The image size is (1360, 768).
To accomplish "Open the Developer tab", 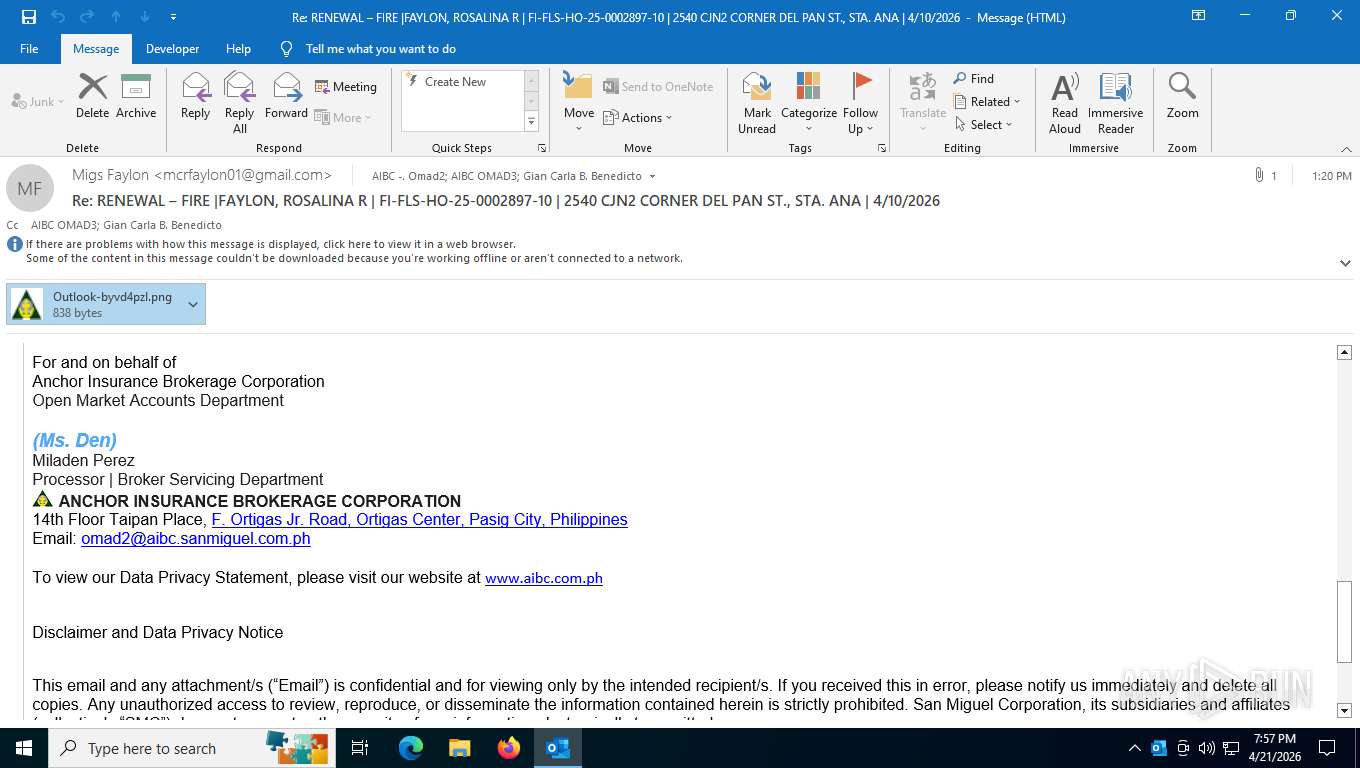I will tap(172, 48).
